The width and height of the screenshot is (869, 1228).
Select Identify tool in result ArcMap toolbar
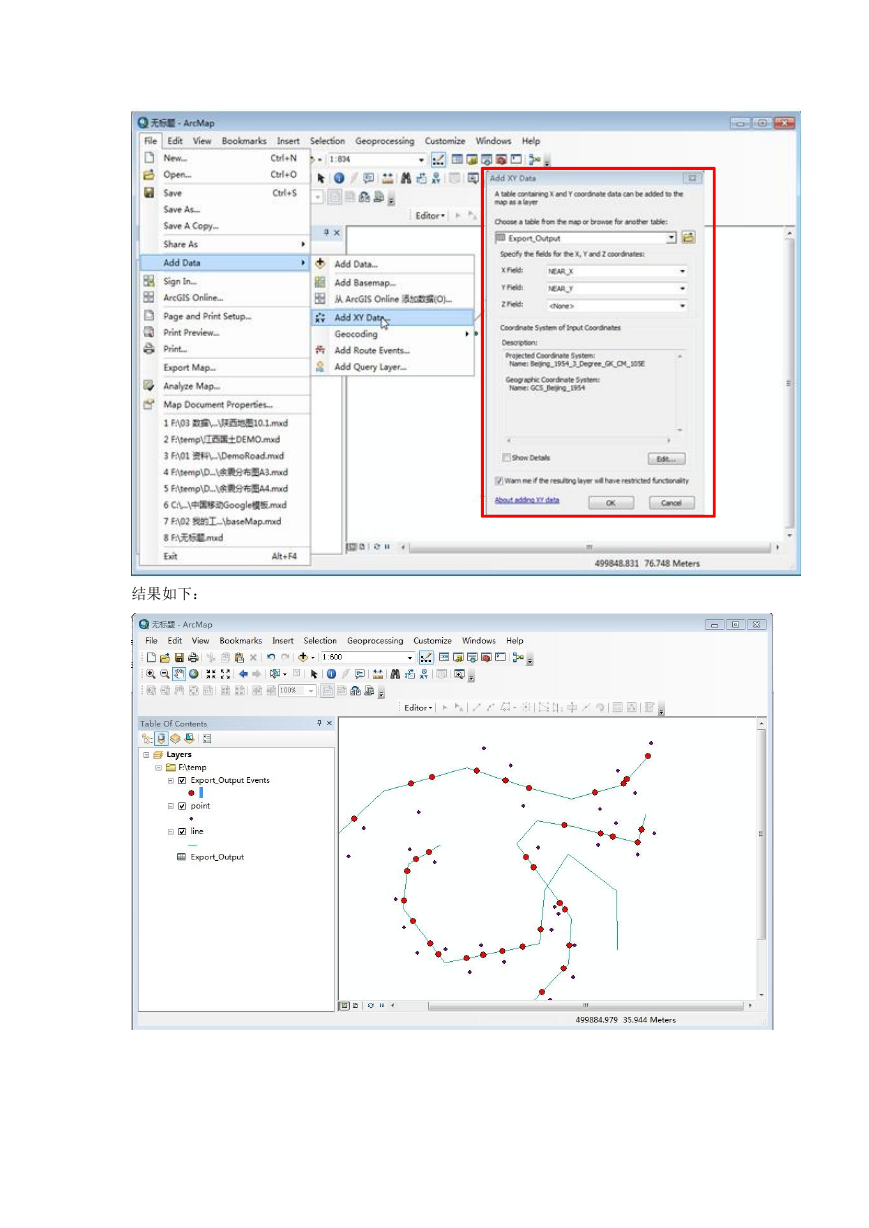[331, 673]
